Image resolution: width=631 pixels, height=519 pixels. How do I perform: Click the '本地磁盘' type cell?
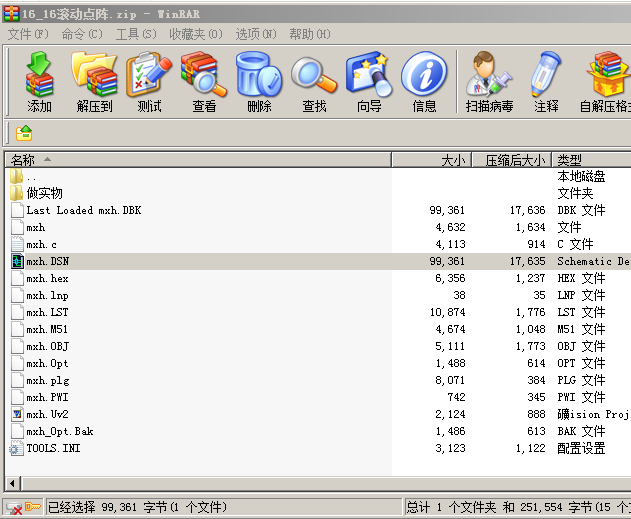(581, 176)
